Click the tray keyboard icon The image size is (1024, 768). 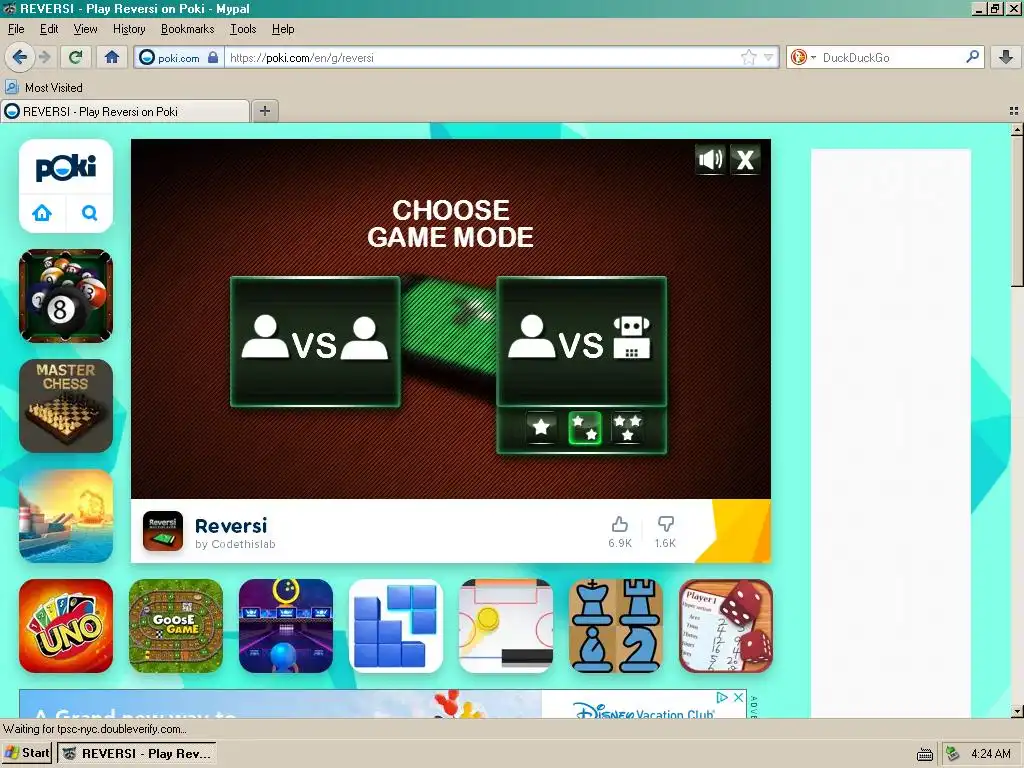point(925,755)
